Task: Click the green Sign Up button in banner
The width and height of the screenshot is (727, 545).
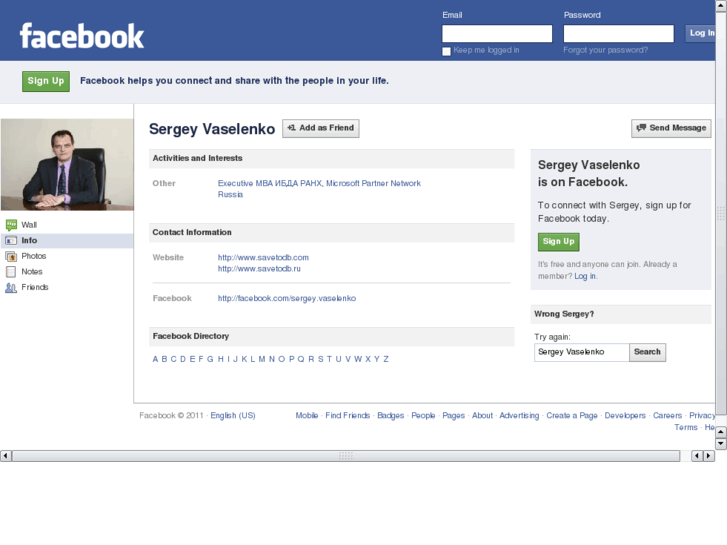Action: tap(46, 81)
